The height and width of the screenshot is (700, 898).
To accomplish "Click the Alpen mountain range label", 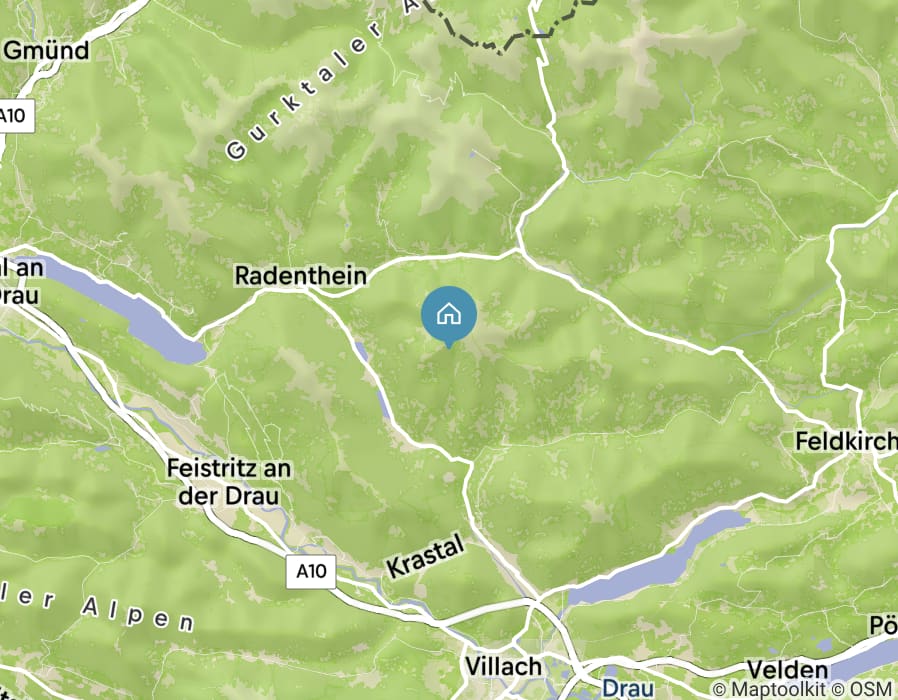I will point(137,614).
